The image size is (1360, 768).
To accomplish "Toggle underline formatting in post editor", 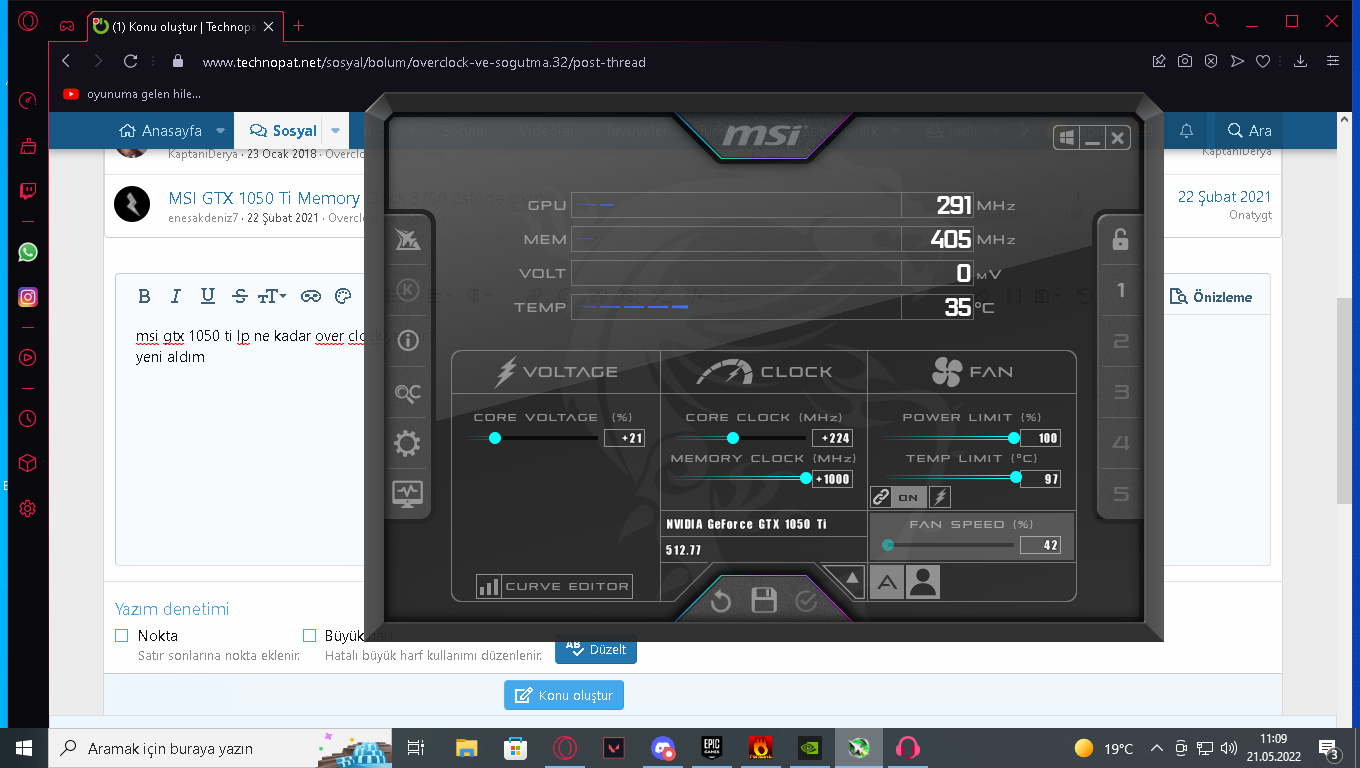I will [x=208, y=296].
